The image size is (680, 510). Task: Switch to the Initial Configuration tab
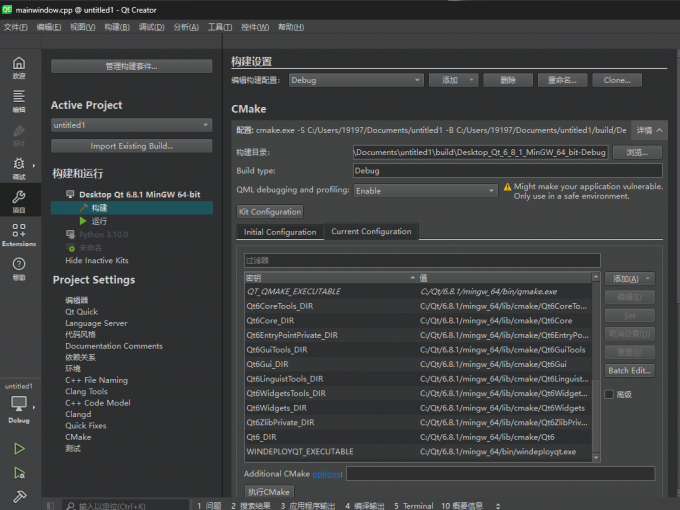pos(280,232)
